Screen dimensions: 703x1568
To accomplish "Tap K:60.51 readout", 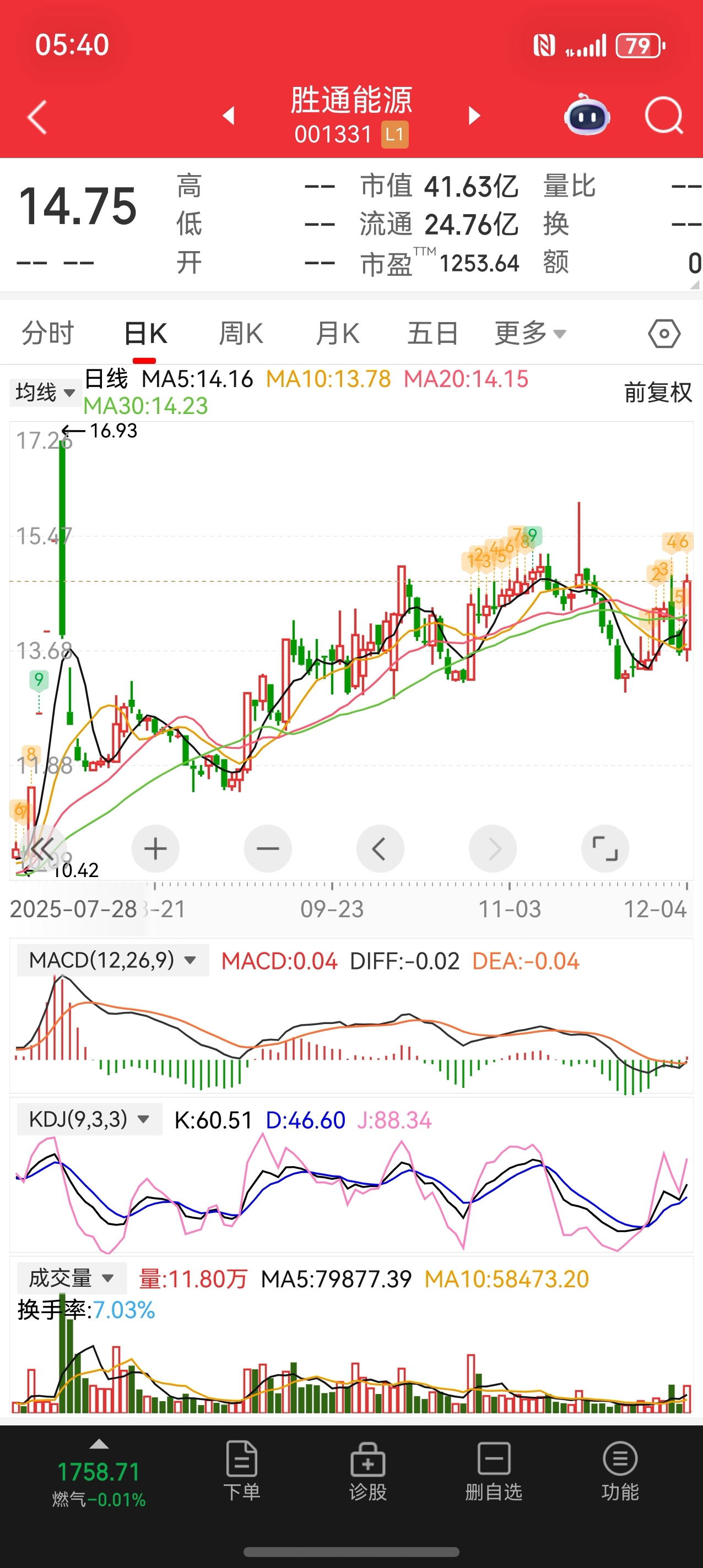I will (x=213, y=1120).
